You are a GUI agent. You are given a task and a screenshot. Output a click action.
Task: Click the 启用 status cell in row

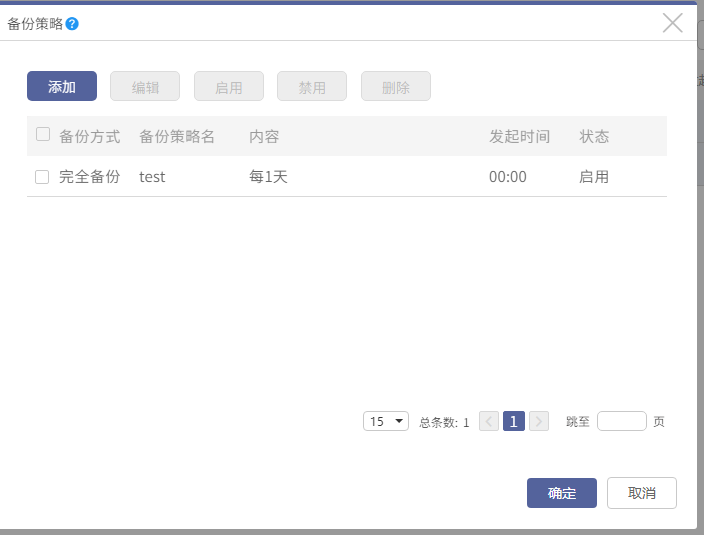pos(594,177)
